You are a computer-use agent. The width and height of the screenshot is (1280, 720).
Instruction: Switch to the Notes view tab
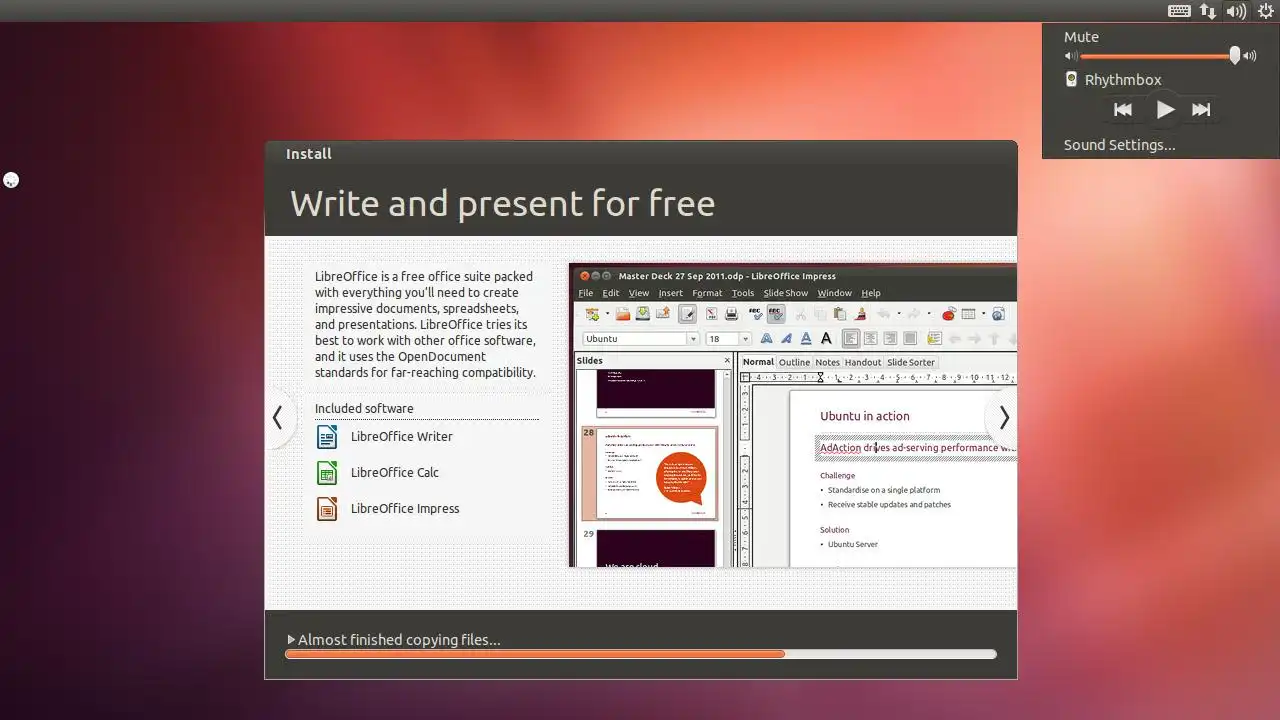click(827, 362)
